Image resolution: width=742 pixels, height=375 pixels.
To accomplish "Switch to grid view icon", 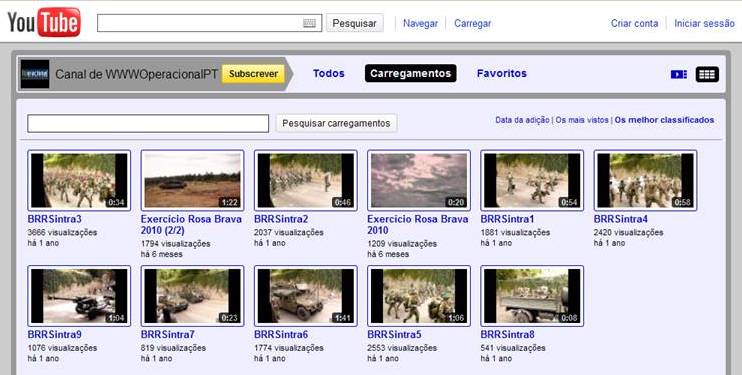I will 707,74.
